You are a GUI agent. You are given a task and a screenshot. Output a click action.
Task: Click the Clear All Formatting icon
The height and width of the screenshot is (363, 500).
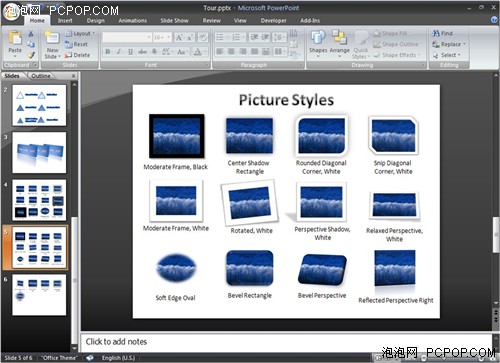202,37
